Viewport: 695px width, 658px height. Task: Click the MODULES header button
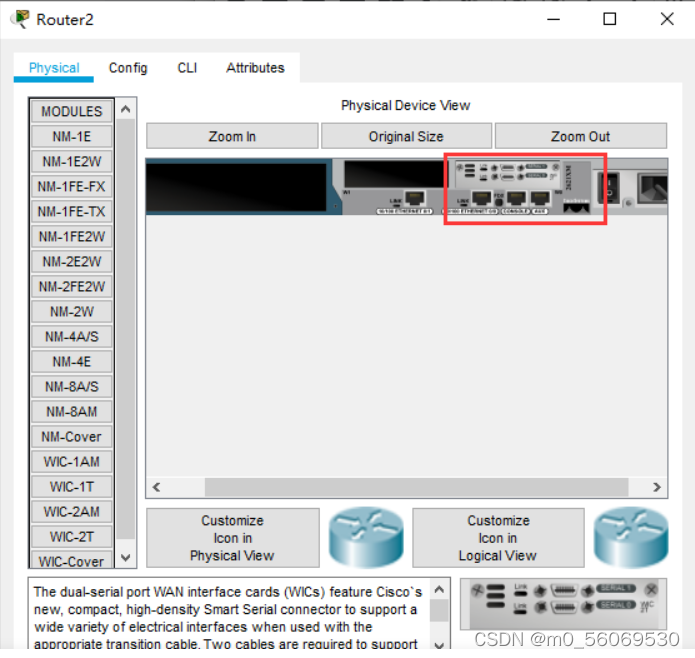coord(72,111)
